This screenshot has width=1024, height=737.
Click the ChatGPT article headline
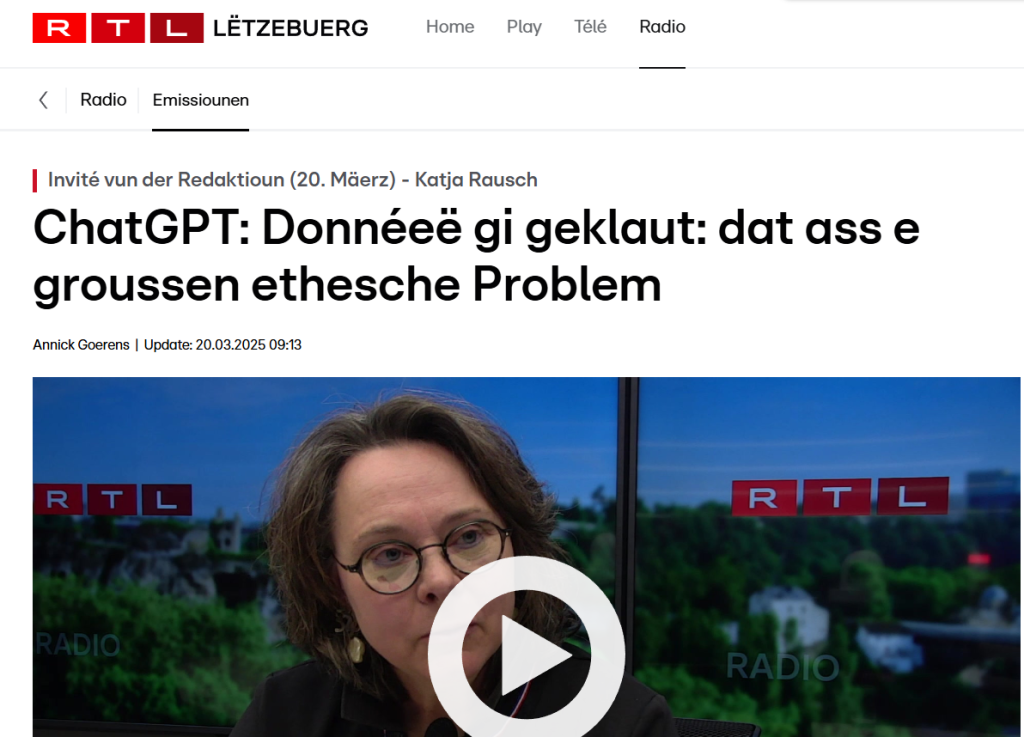tap(476, 256)
